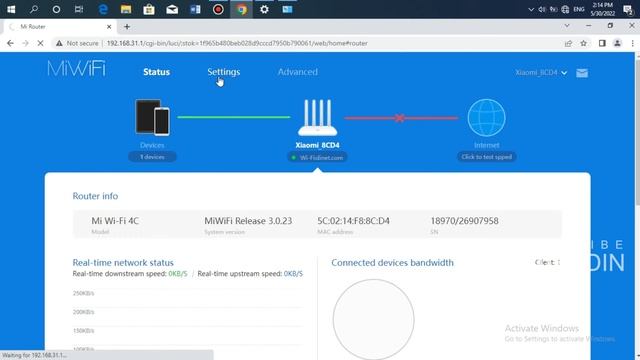
Task: Bookmark this page with star icon
Action: (584, 43)
